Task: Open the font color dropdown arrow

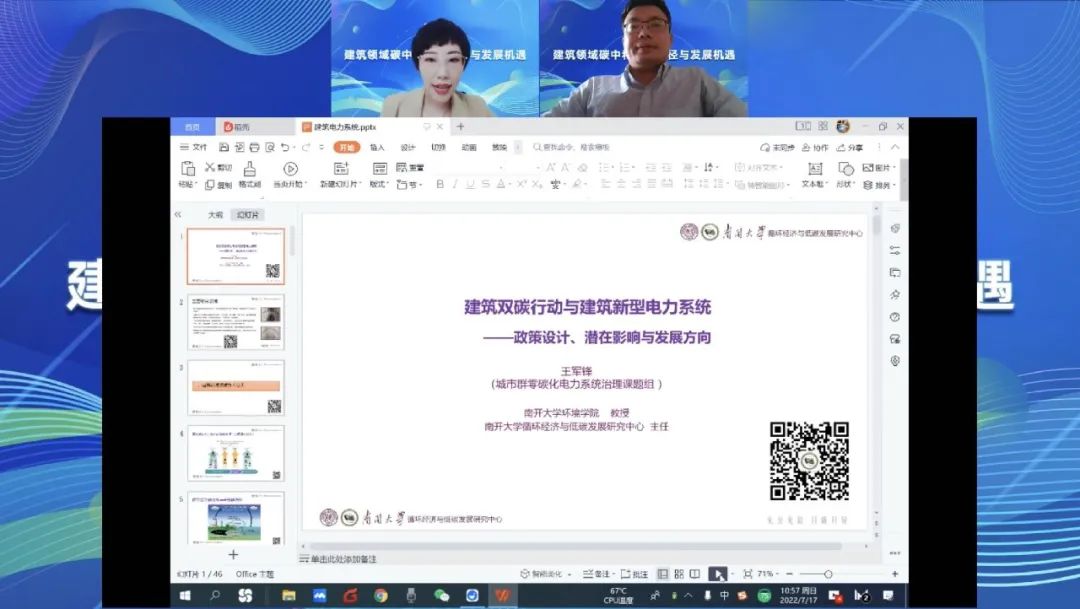Action: point(510,185)
